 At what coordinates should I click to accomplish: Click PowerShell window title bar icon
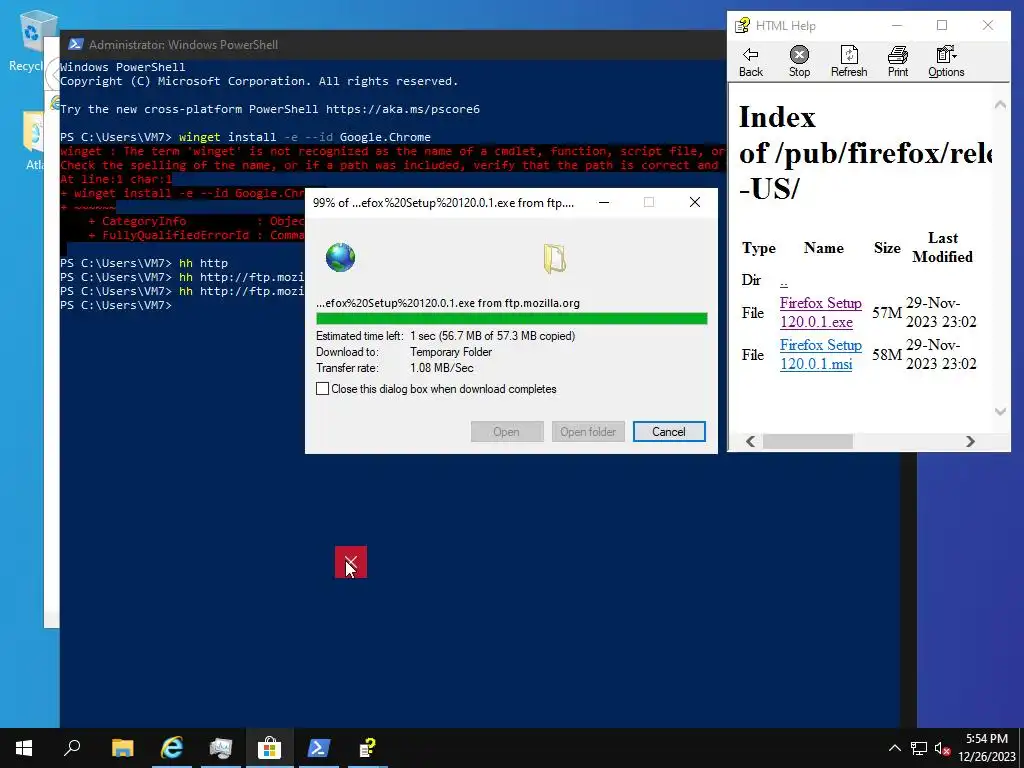(x=75, y=44)
